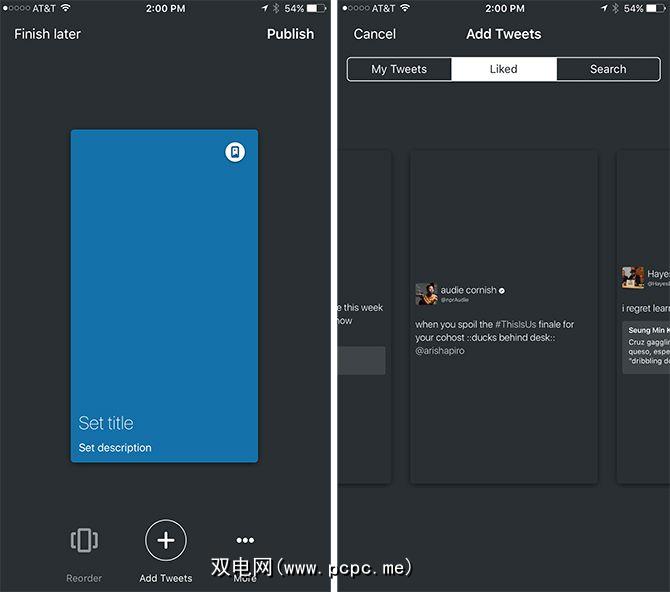Image resolution: width=670 pixels, height=592 pixels.
Task: Tap the battery icon in right status bar
Action: coord(651,9)
